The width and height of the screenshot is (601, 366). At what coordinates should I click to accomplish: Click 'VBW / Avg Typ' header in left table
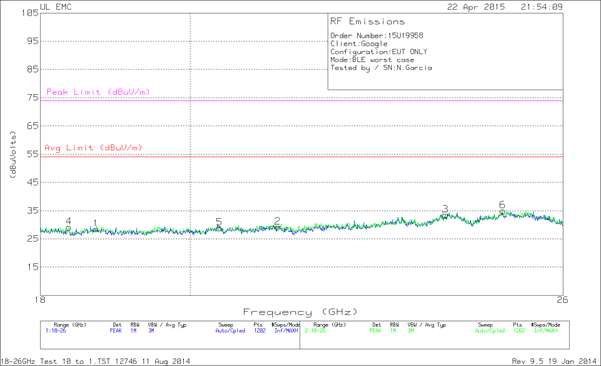tap(167, 325)
